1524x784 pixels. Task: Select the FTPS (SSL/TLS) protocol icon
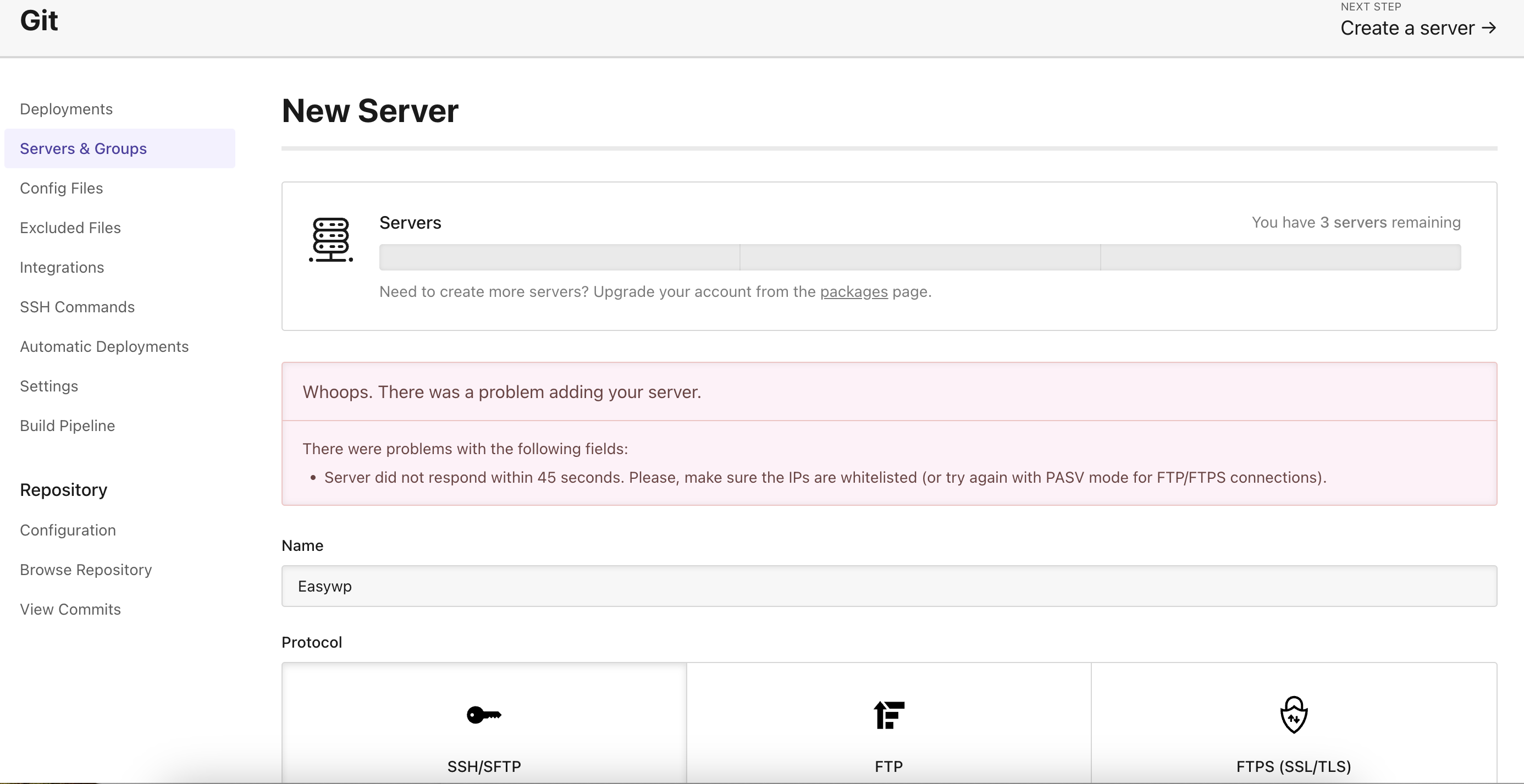[x=1293, y=714]
